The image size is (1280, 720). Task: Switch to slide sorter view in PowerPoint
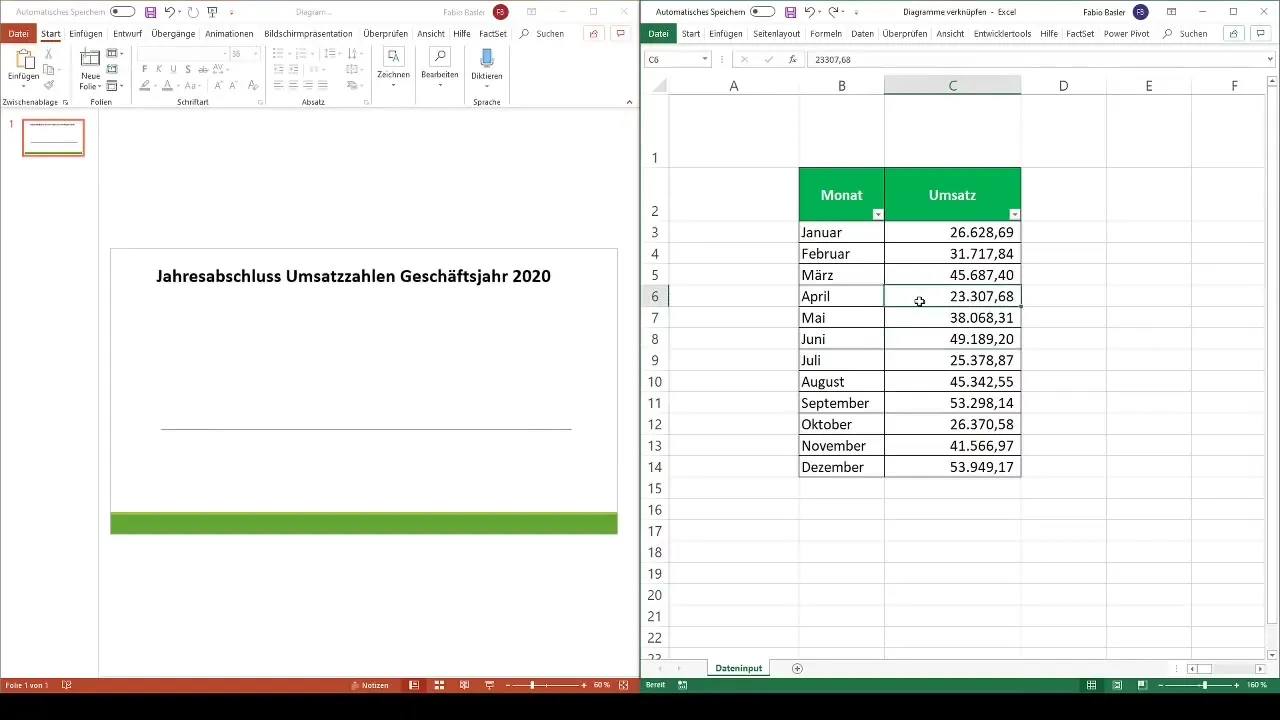click(438, 685)
